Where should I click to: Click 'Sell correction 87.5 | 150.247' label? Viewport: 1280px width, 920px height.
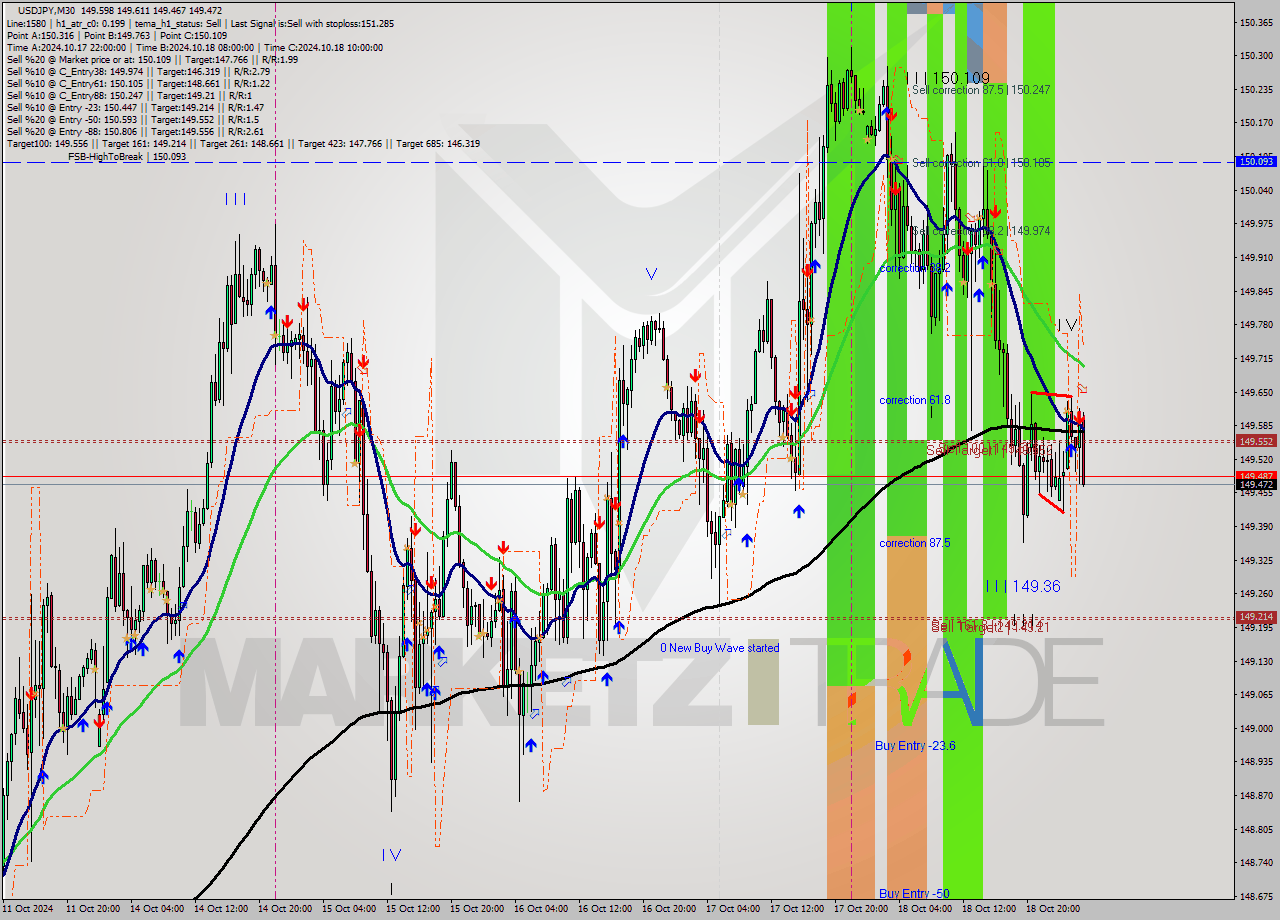click(x=981, y=90)
